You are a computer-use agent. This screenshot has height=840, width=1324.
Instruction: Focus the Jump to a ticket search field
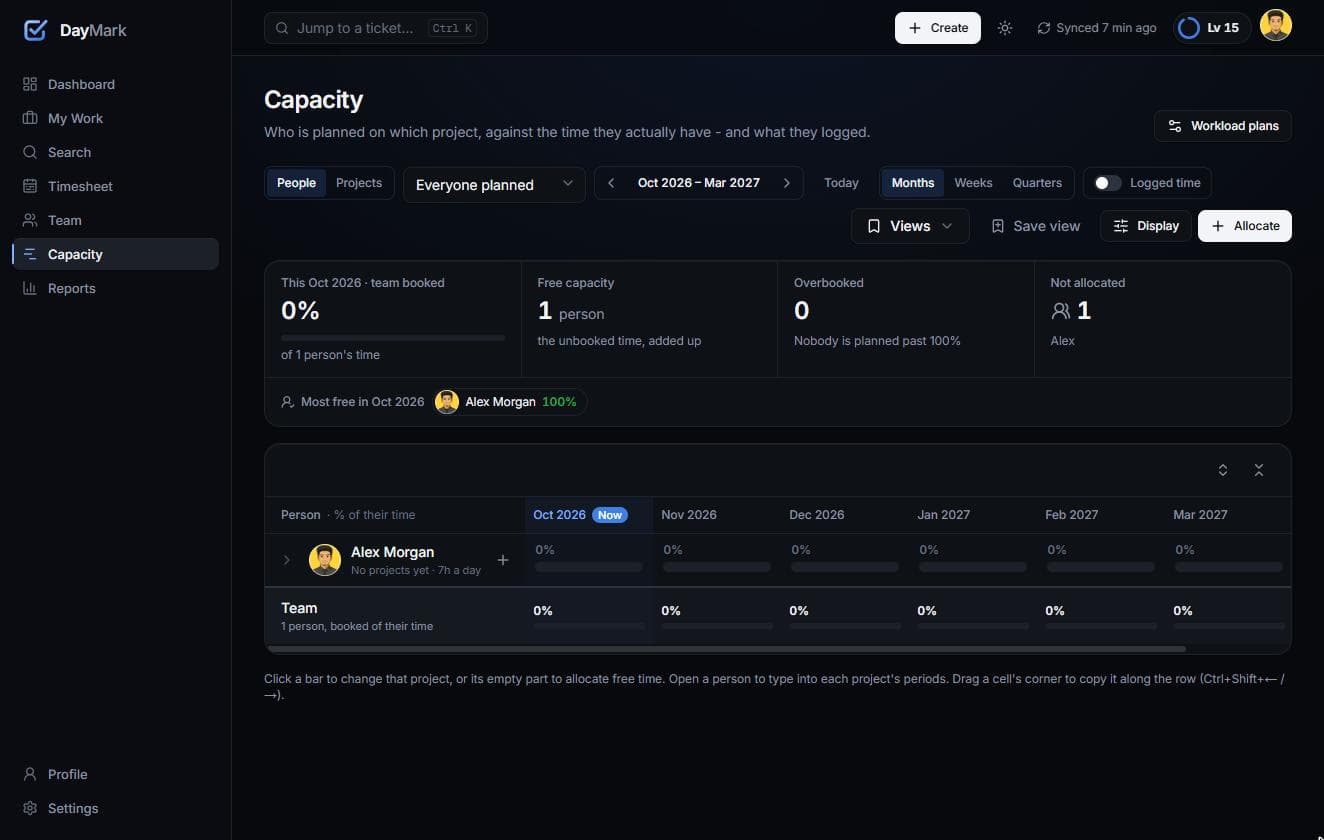point(376,28)
